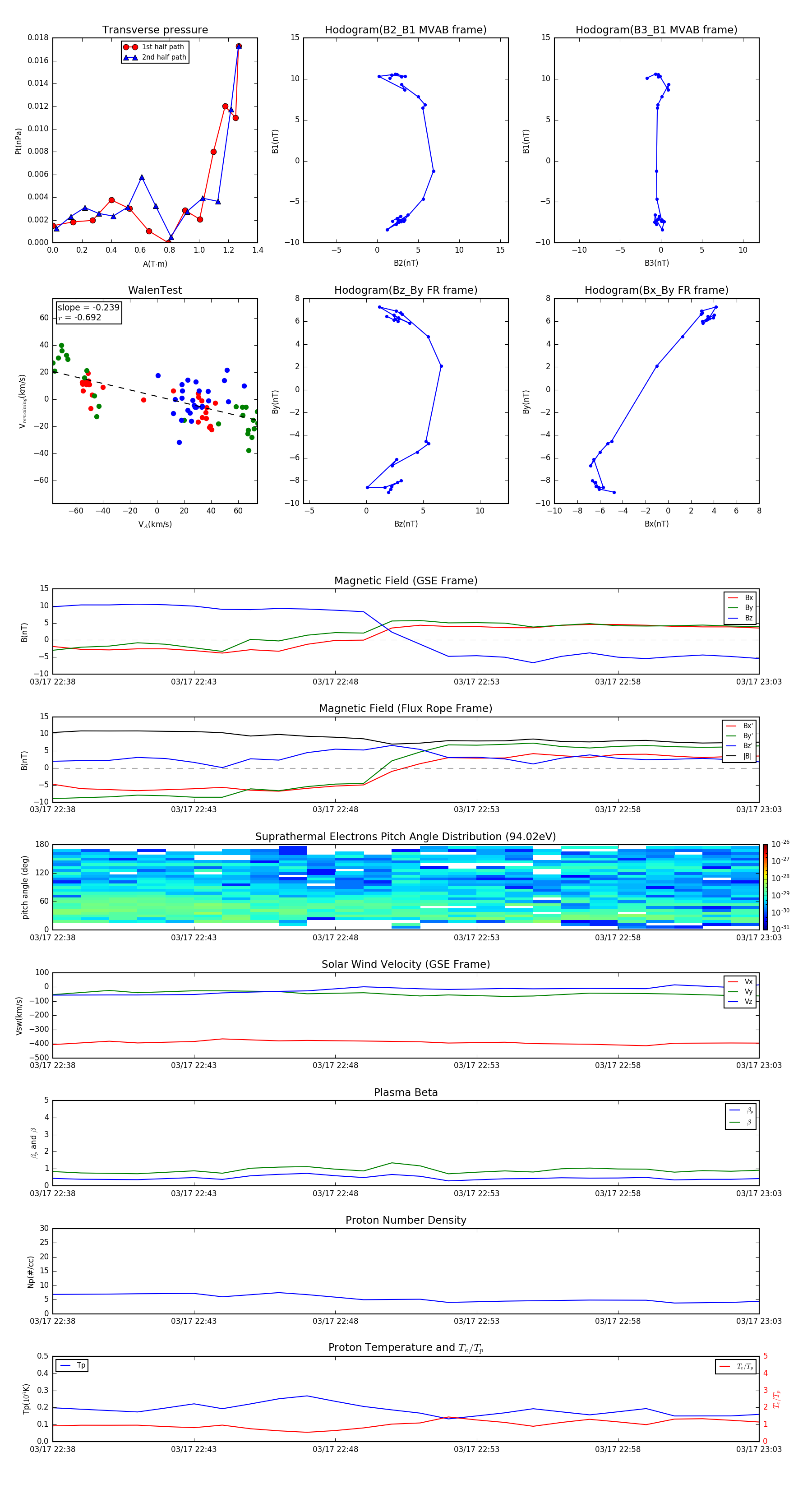The image size is (812, 1489).
Task: Click the 'Solar Wind Velocity (GSE Frame)' title
Action: [406, 965]
